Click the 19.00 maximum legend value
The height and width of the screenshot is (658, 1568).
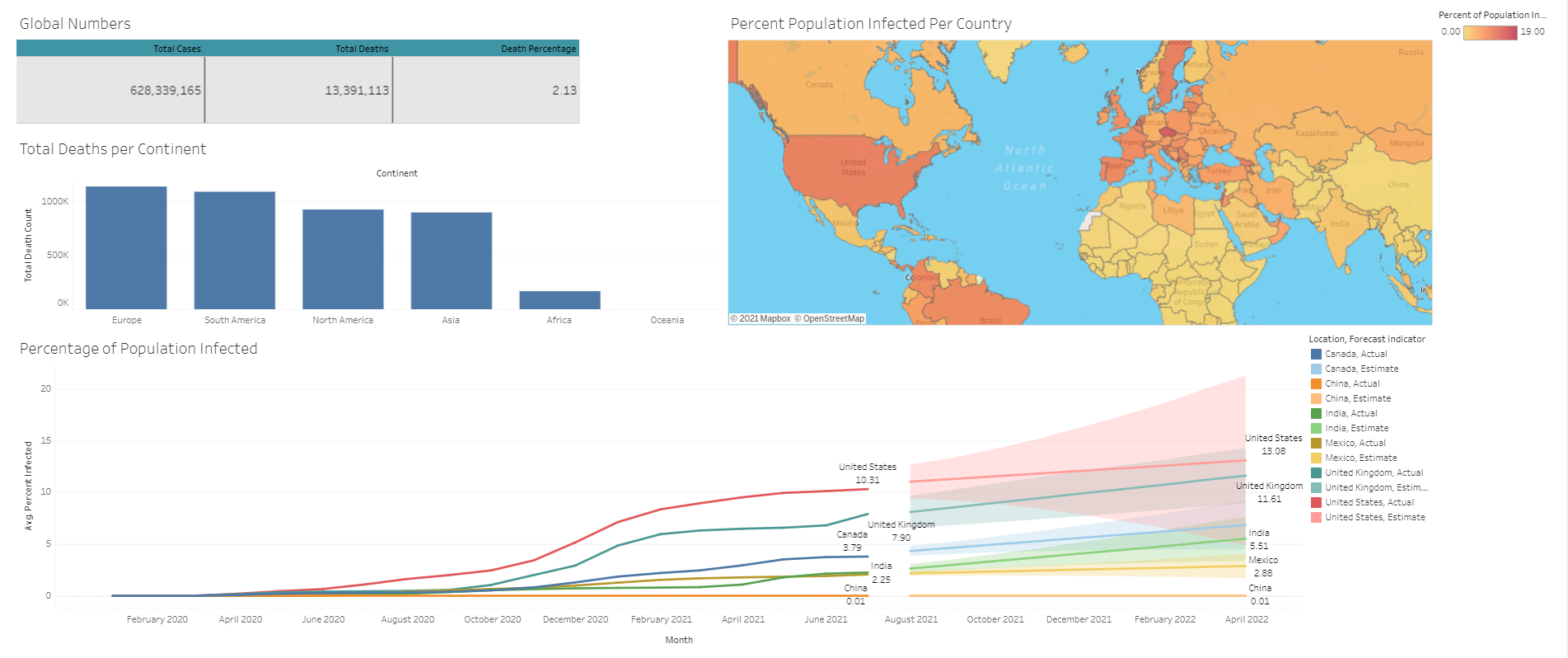1533,32
